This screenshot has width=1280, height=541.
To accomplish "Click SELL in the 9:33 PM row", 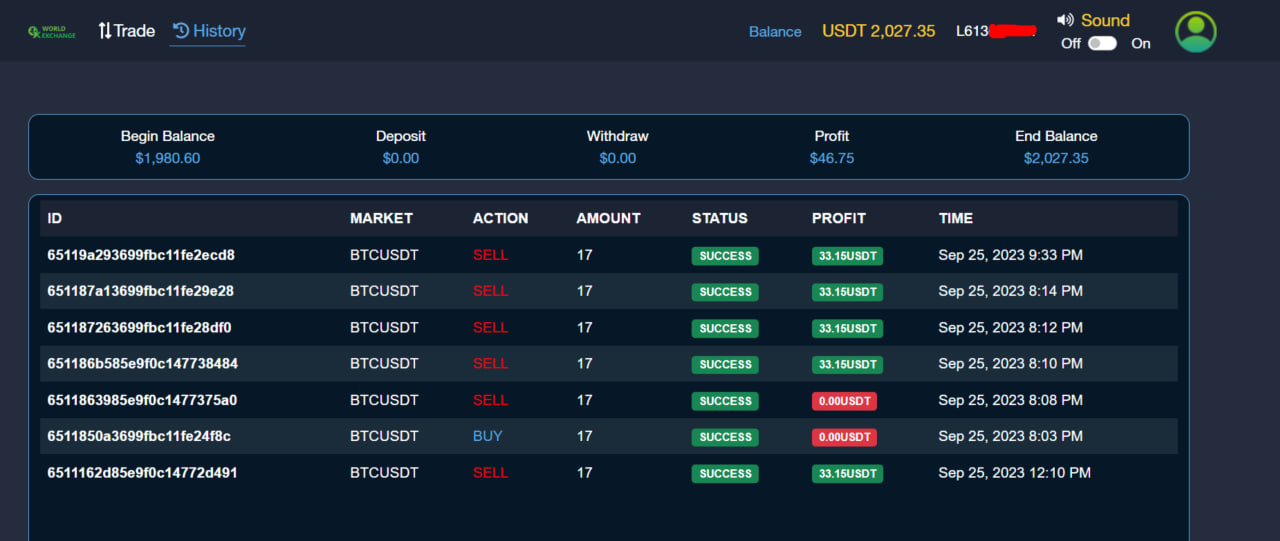I will 490,255.
